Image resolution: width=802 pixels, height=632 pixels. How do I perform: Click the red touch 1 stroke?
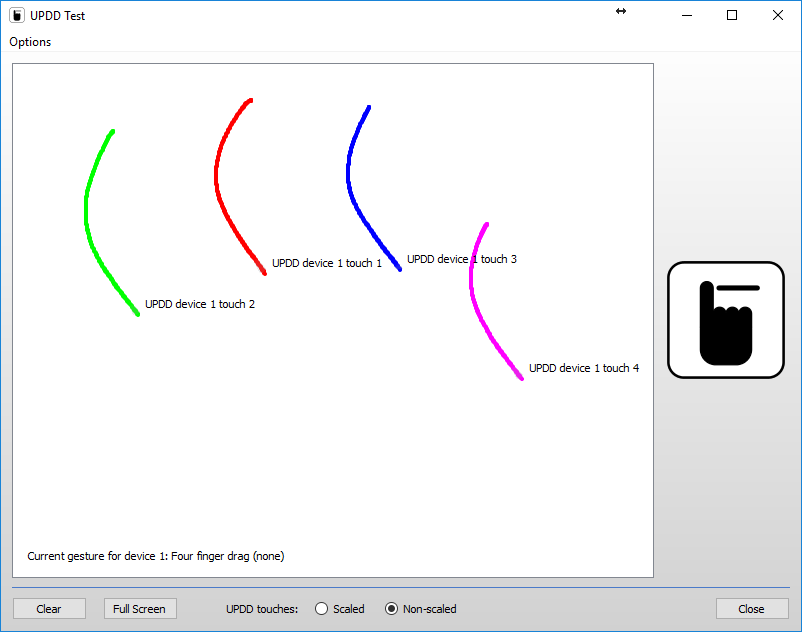(x=216, y=176)
